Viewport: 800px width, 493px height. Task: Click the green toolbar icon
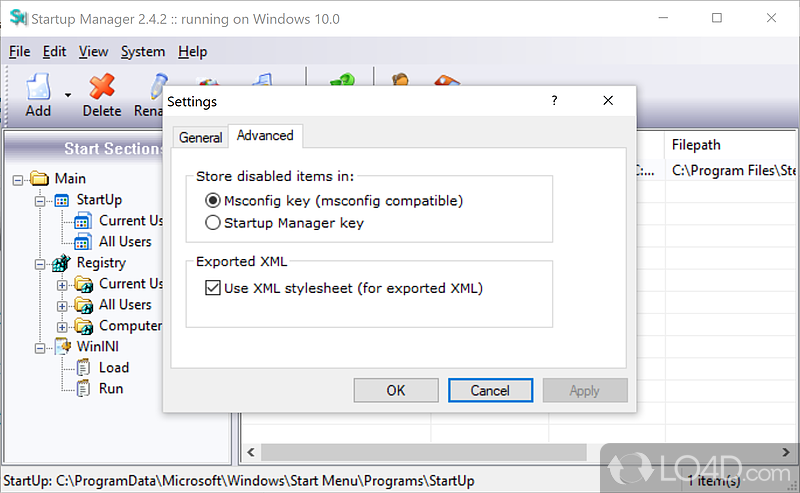pos(342,84)
